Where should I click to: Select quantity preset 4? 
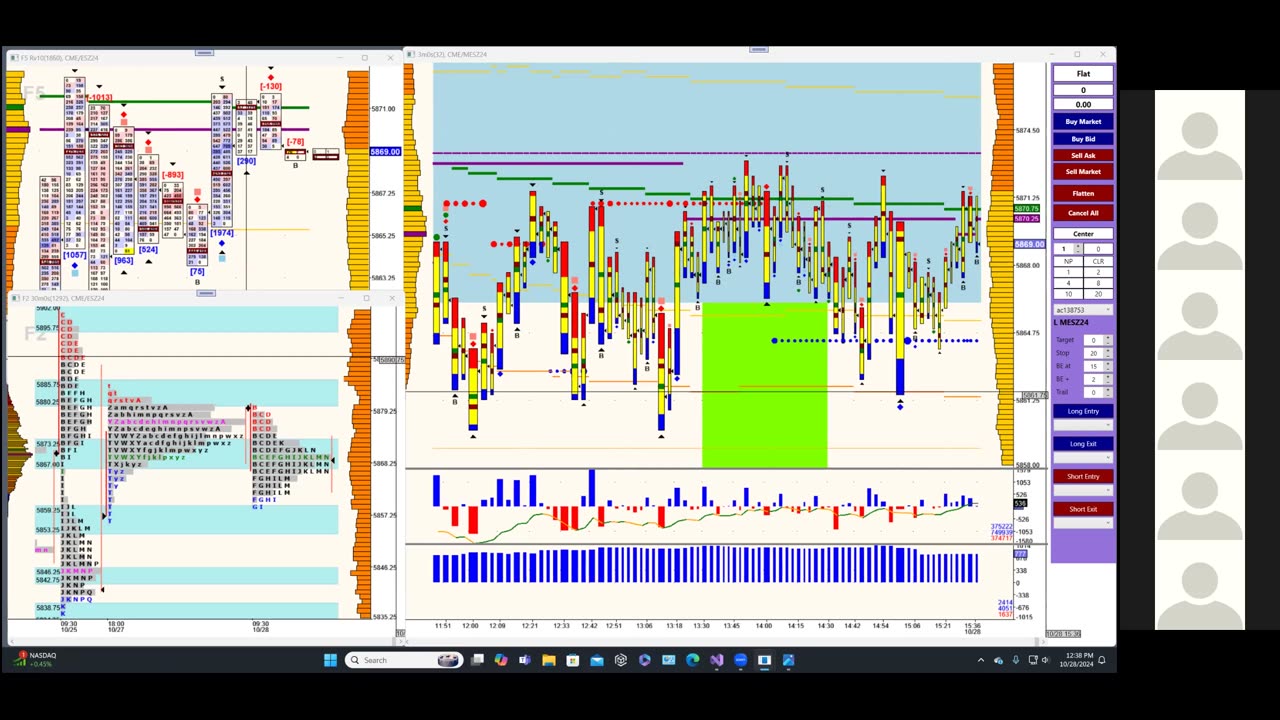click(x=1068, y=283)
